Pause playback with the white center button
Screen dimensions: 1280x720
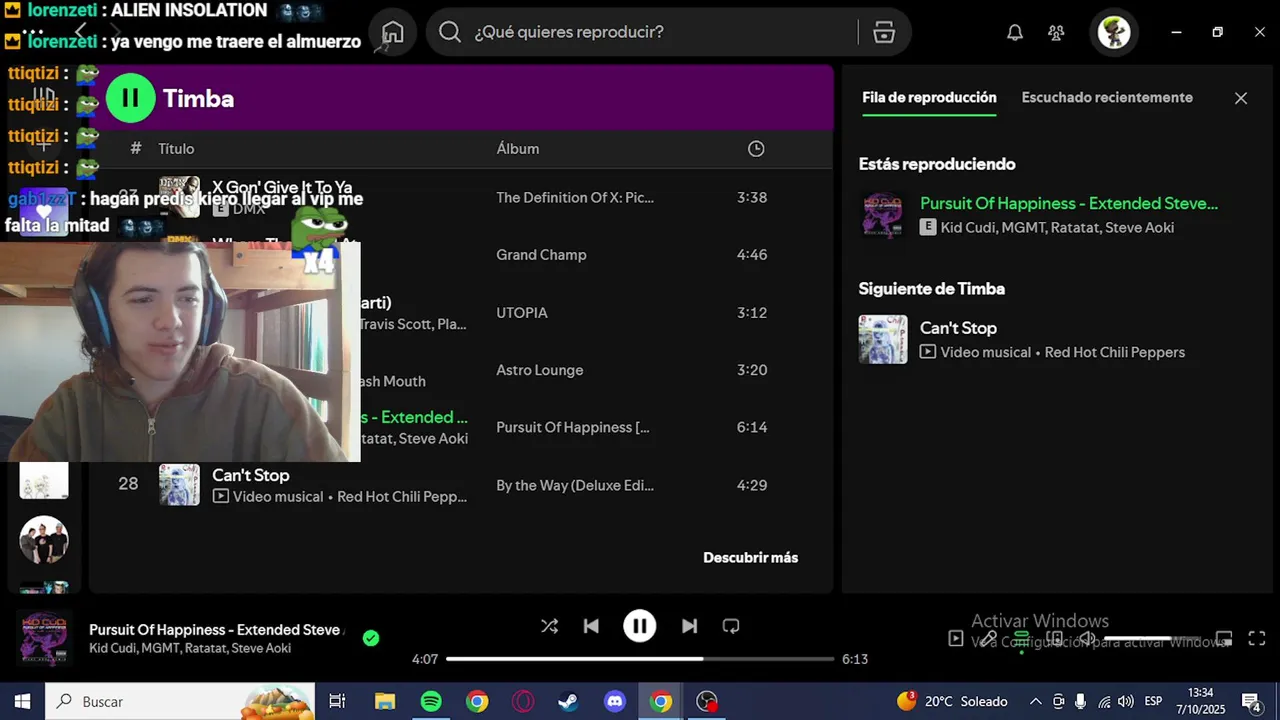click(640, 626)
